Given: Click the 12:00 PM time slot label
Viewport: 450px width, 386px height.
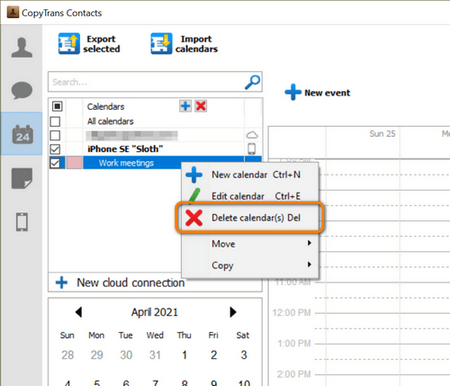Looking at the screenshot, I should coord(292,313).
